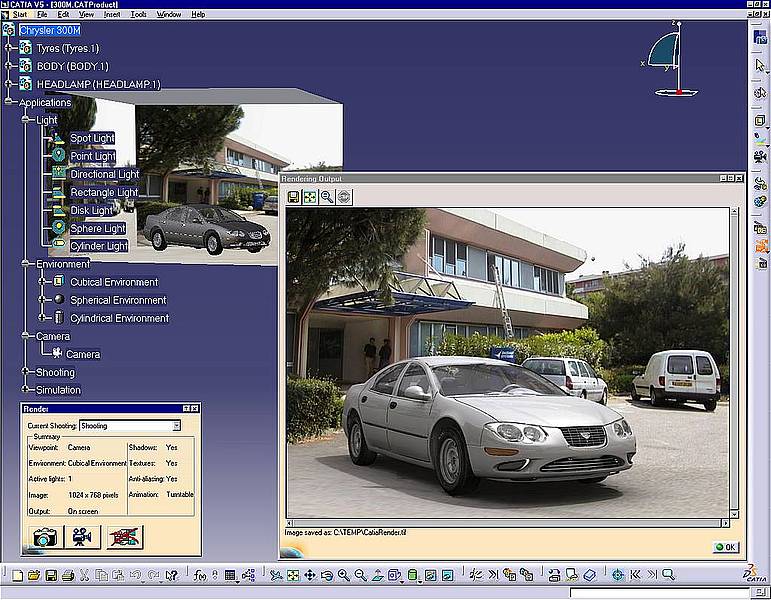Viewport: 771px width, 600px height.
Task: Open the Insert menu
Action: point(112,15)
